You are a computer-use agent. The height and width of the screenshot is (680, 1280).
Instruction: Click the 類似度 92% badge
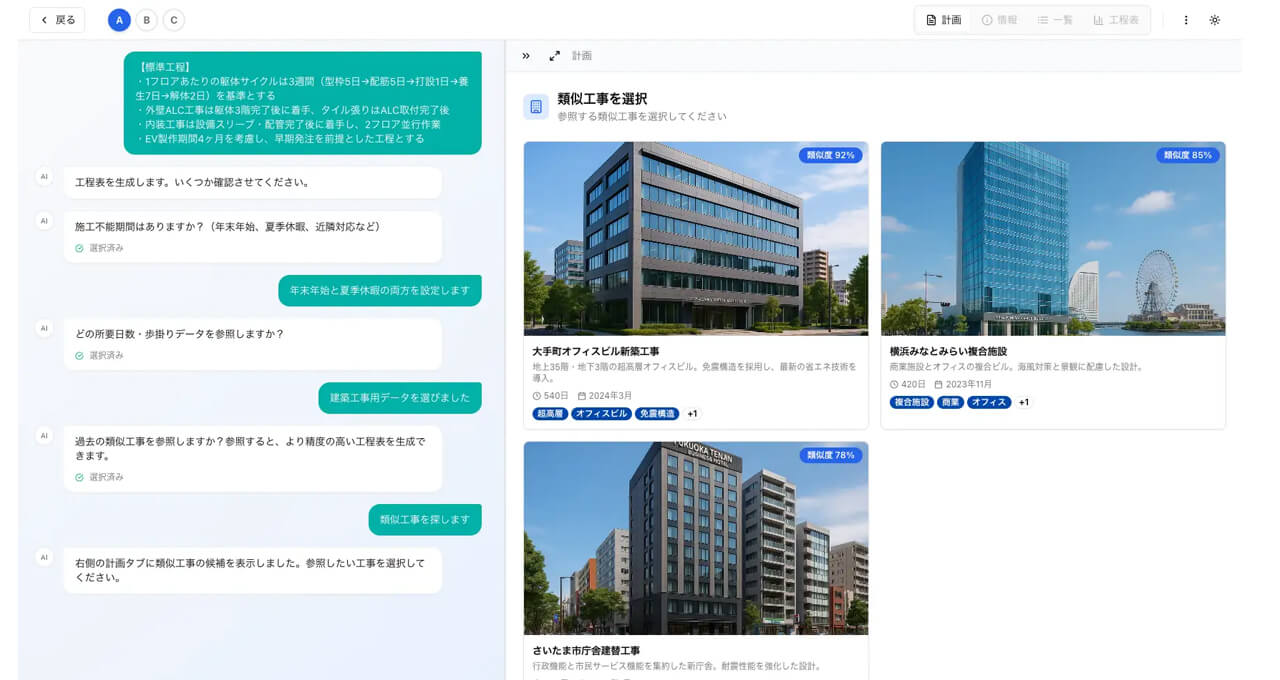[x=833, y=155]
